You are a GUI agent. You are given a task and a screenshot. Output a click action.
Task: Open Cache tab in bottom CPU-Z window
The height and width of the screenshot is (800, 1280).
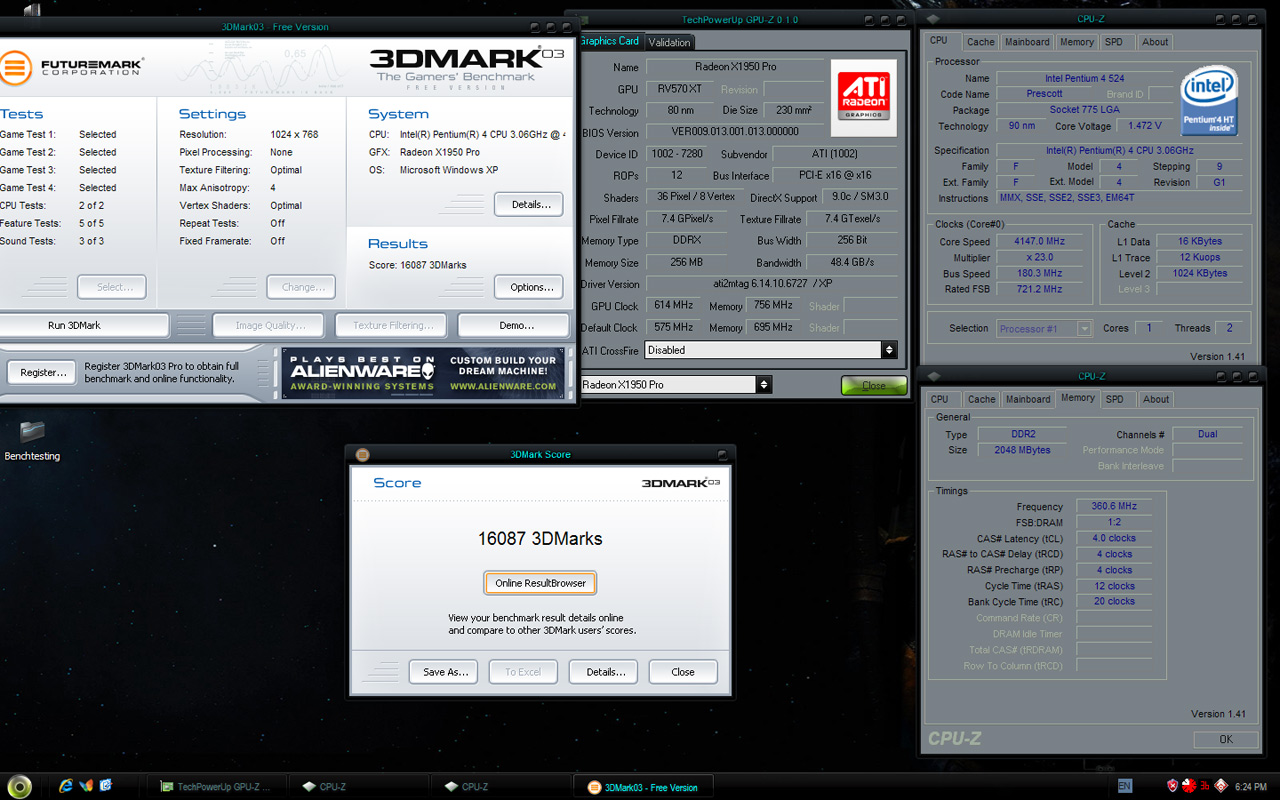point(981,399)
